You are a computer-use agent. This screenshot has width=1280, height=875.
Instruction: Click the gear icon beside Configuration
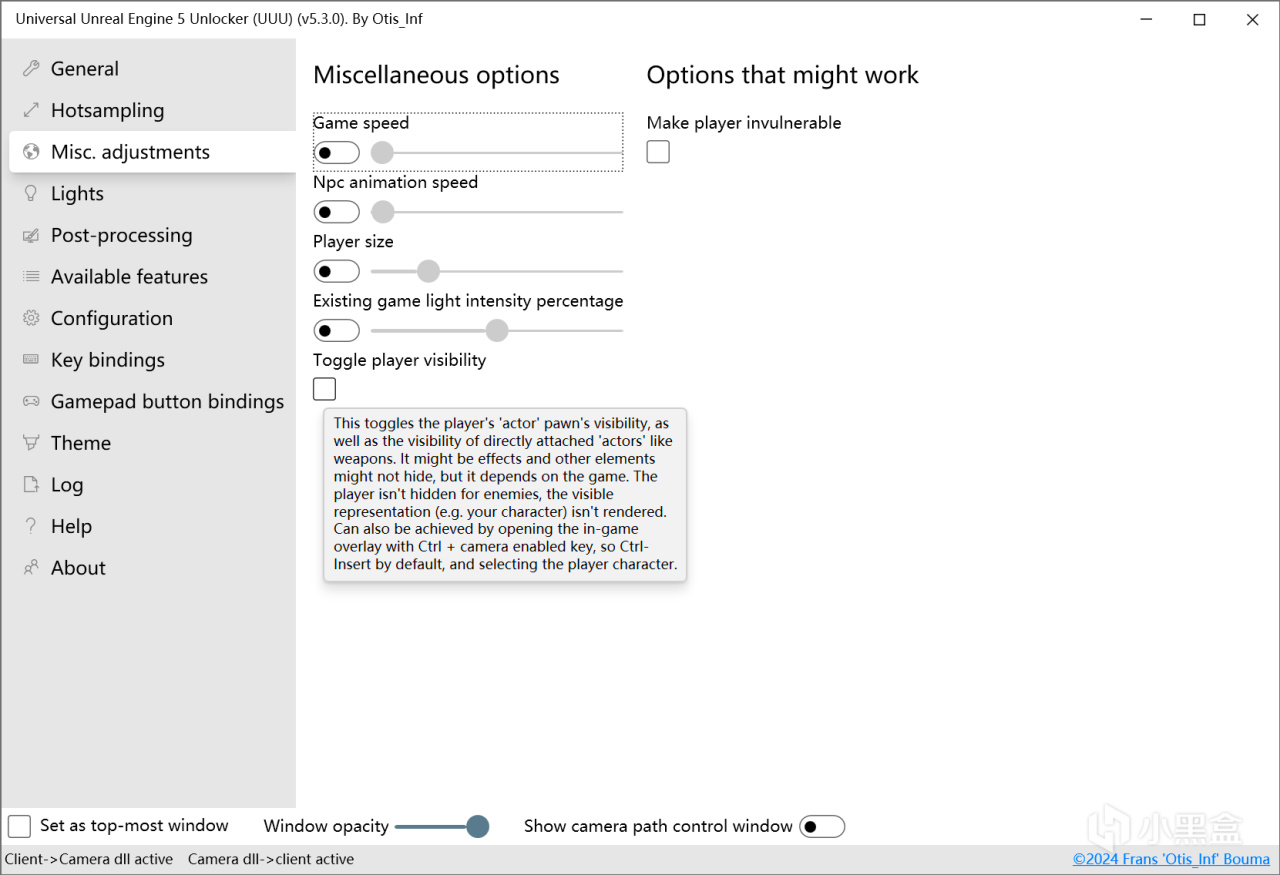(x=31, y=318)
